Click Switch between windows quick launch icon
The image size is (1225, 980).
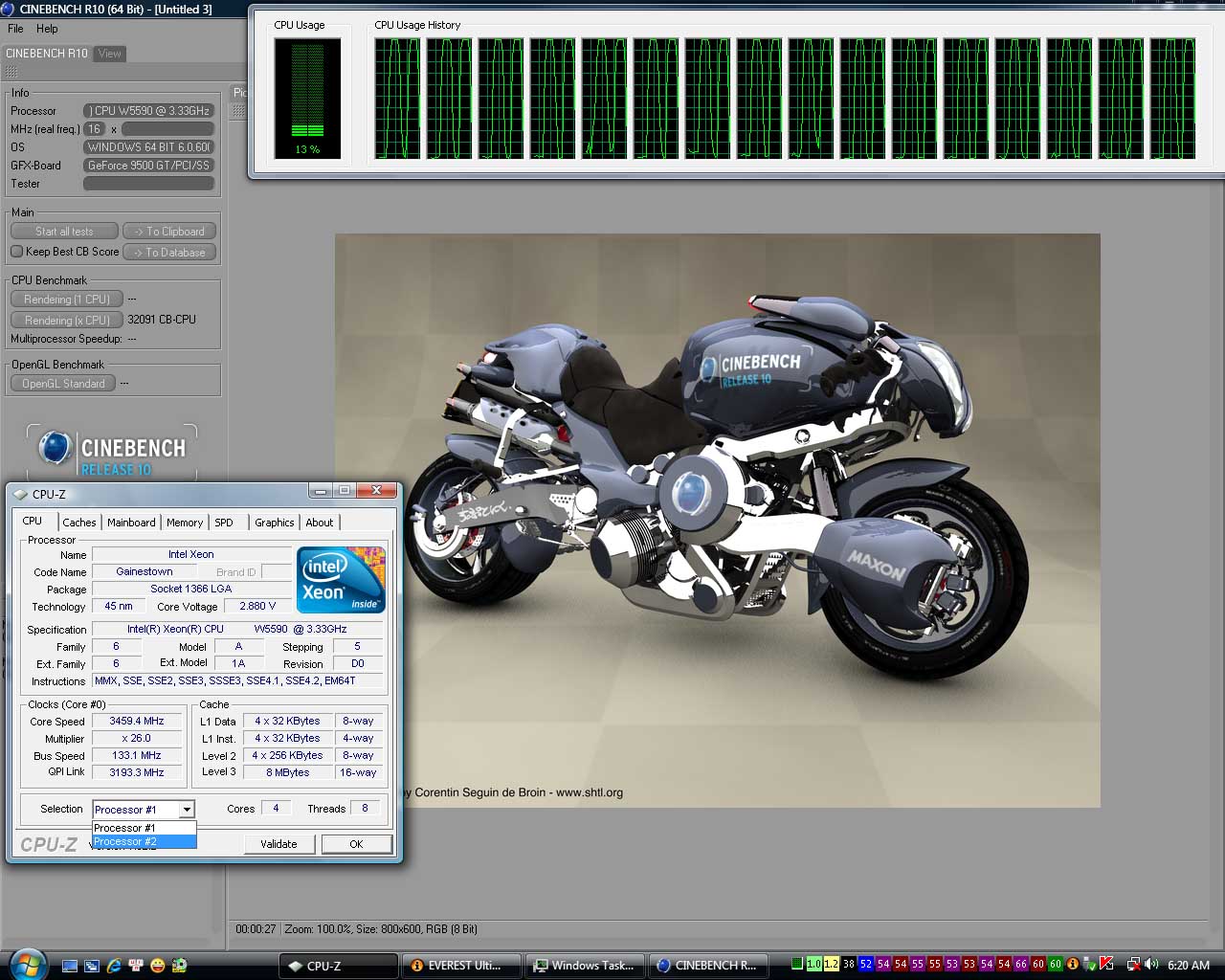point(92,966)
